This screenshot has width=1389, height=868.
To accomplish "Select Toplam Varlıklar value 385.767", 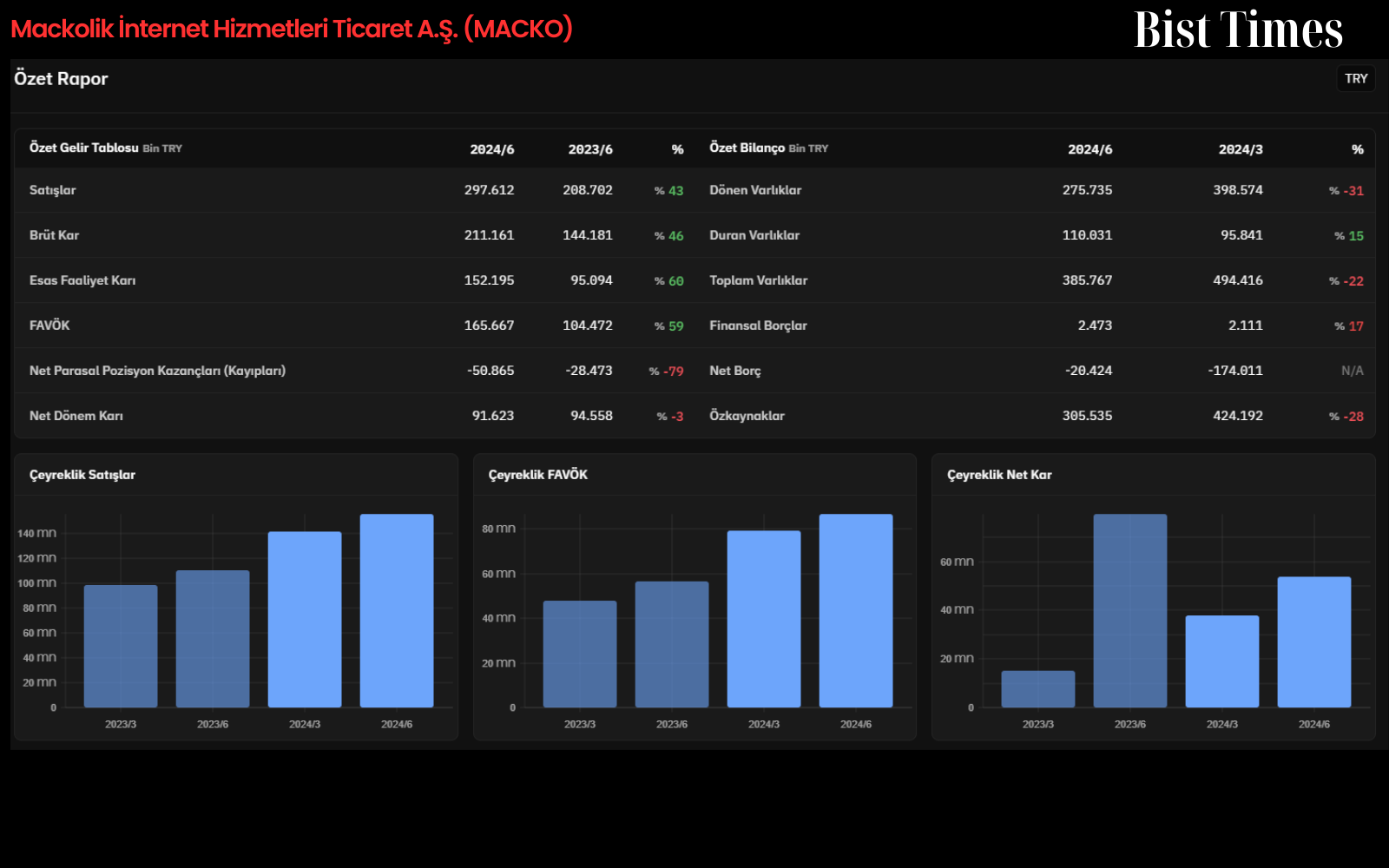I will click(1087, 280).
